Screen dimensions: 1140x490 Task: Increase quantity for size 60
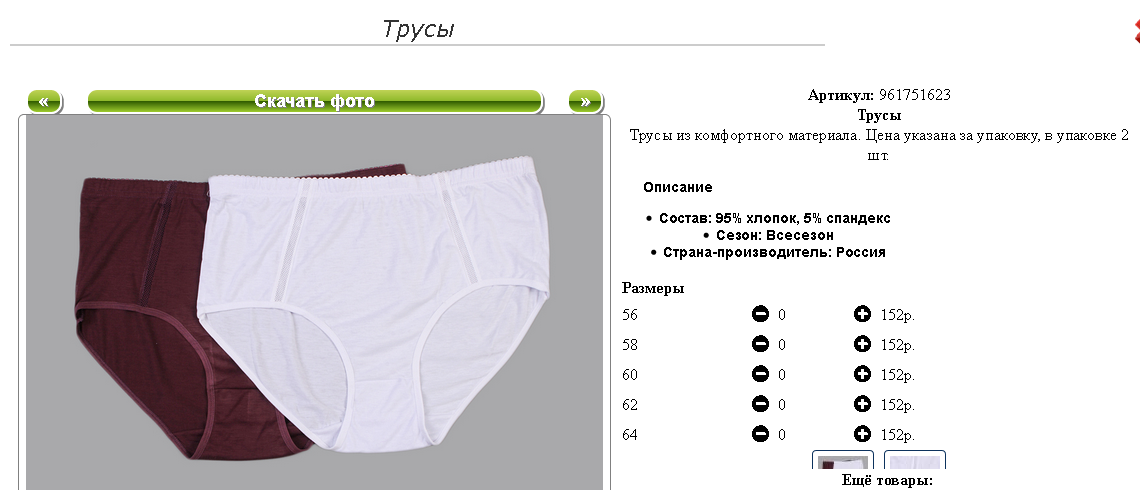coord(862,374)
